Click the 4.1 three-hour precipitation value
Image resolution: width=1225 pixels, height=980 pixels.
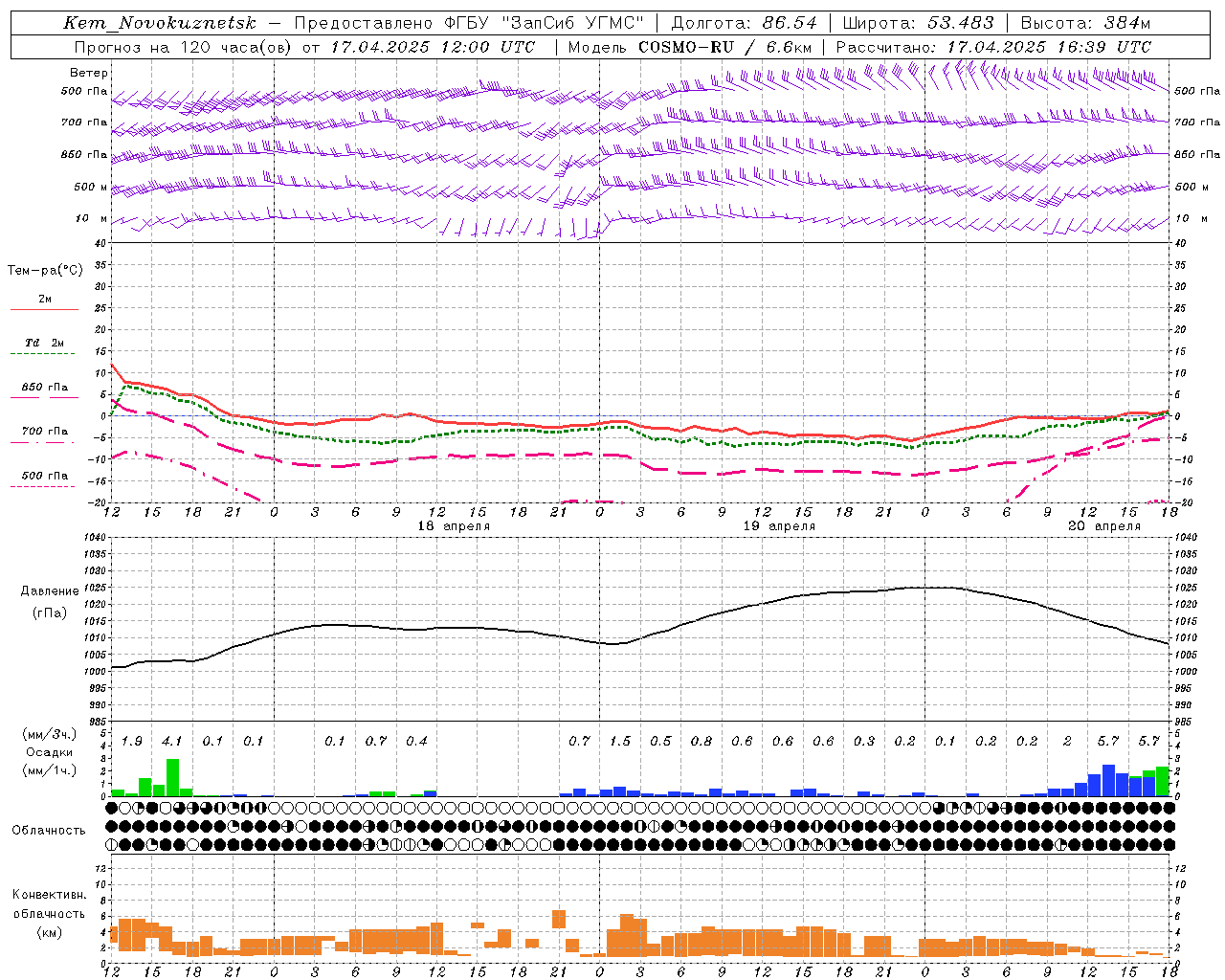(x=172, y=741)
